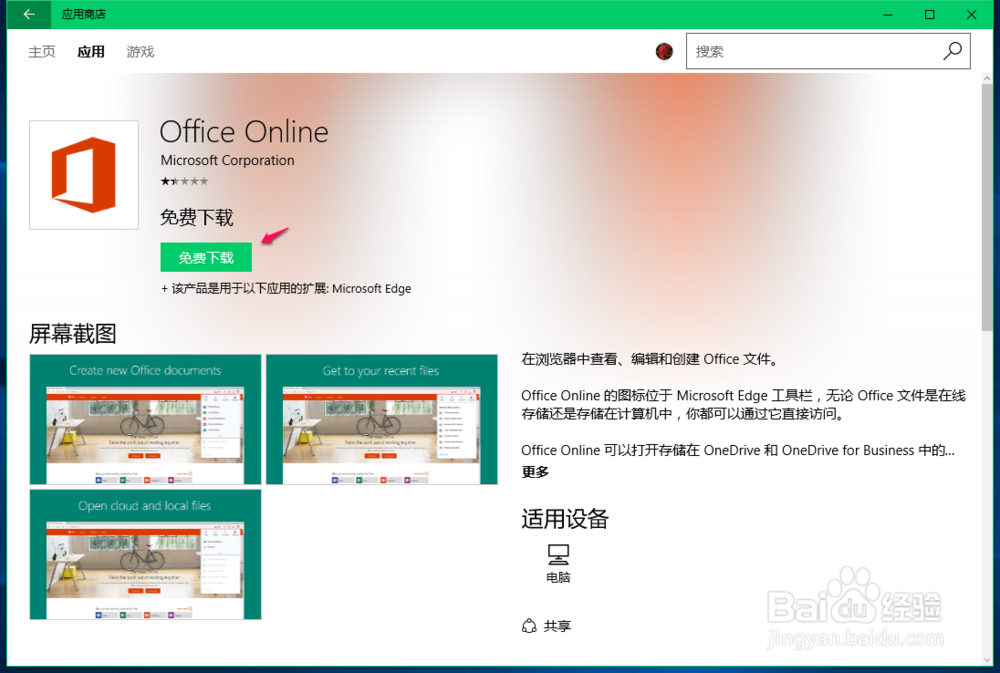Click '在浏览器中查看、编辑和创建 Office 文件' text
This screenshot has width=1000, height=673.
pos(650,359)
